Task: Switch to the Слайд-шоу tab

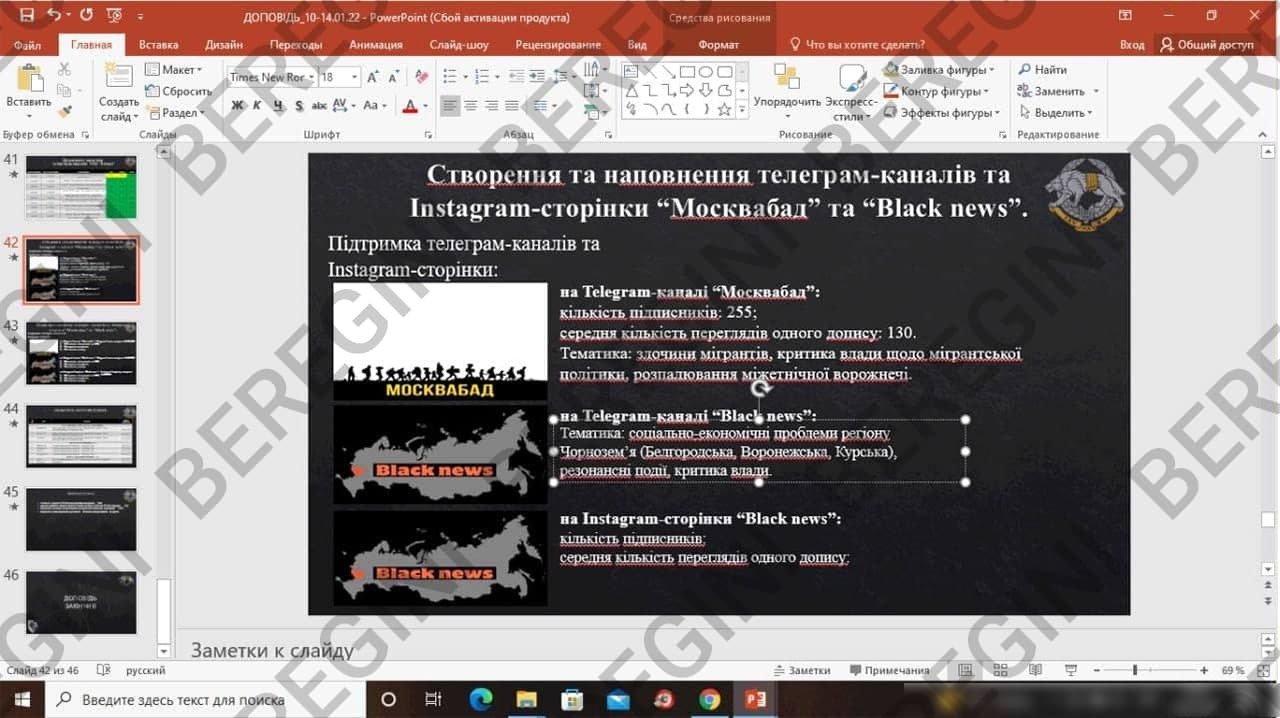Action: click(459, 45)
